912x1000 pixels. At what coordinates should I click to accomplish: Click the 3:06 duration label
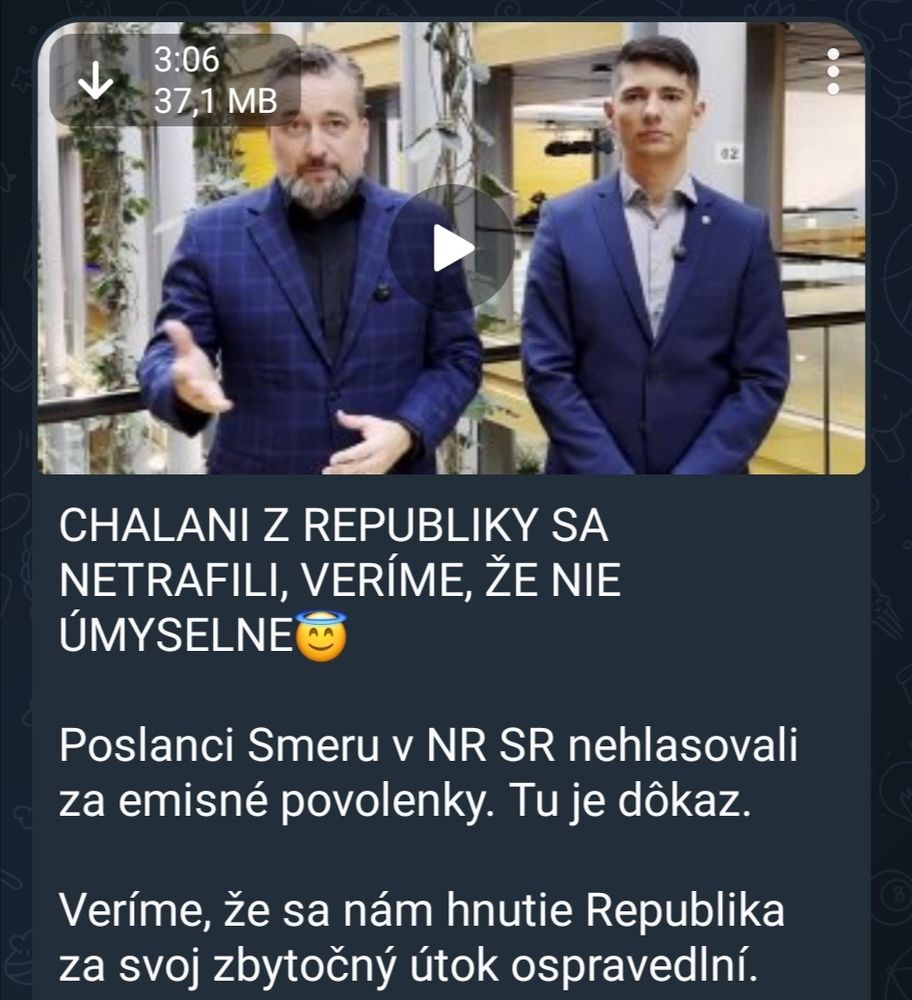[x=186, y=60]
